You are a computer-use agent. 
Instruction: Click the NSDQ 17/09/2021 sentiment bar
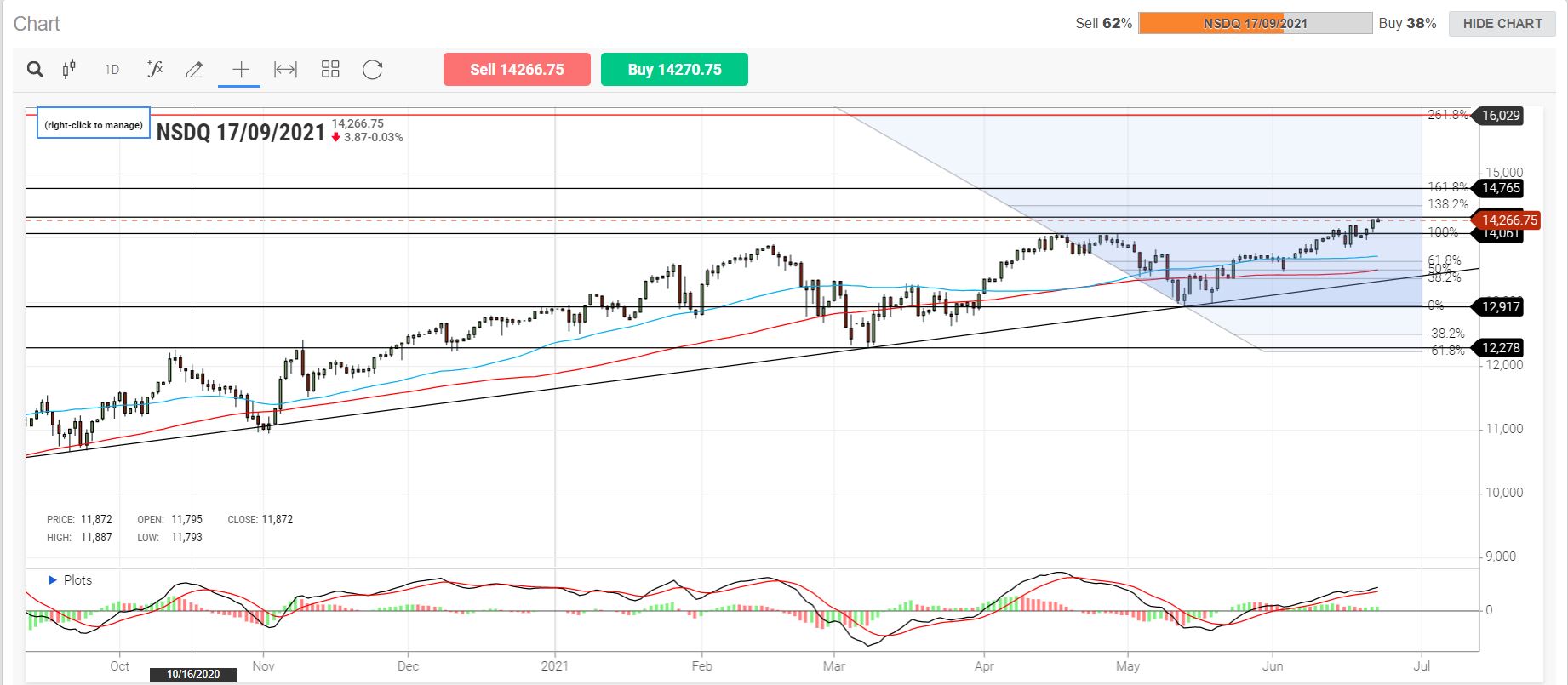point(1256,24)
